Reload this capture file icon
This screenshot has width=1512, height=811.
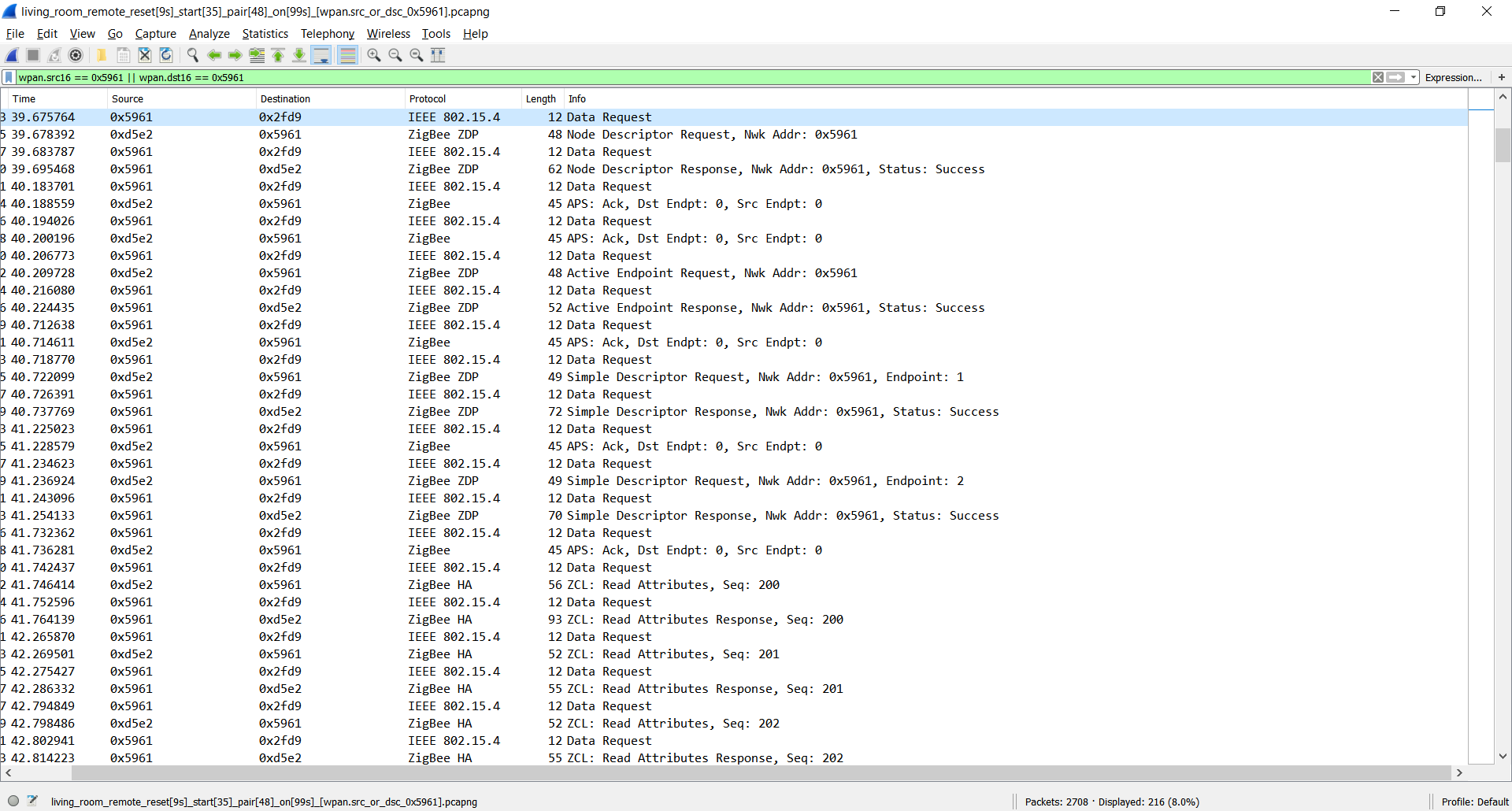166,55
